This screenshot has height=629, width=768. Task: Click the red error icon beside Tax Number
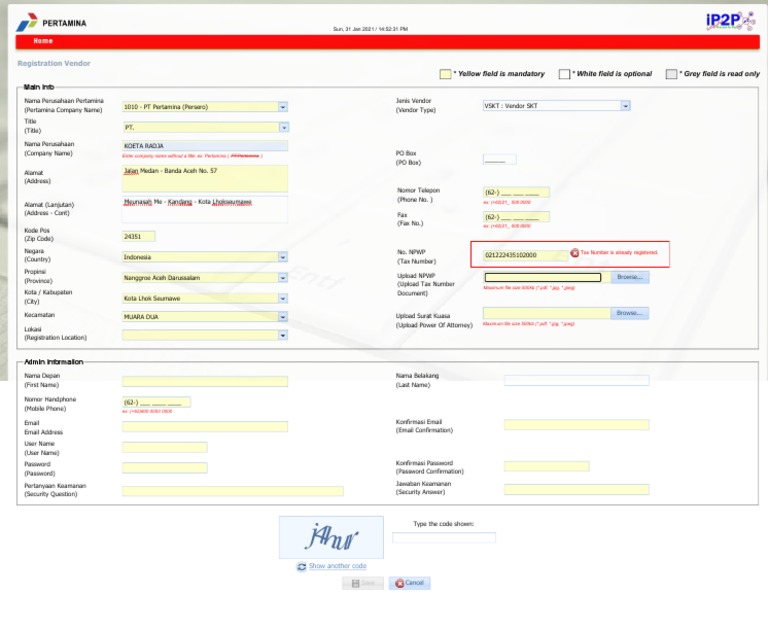click(x=574, y=253)
